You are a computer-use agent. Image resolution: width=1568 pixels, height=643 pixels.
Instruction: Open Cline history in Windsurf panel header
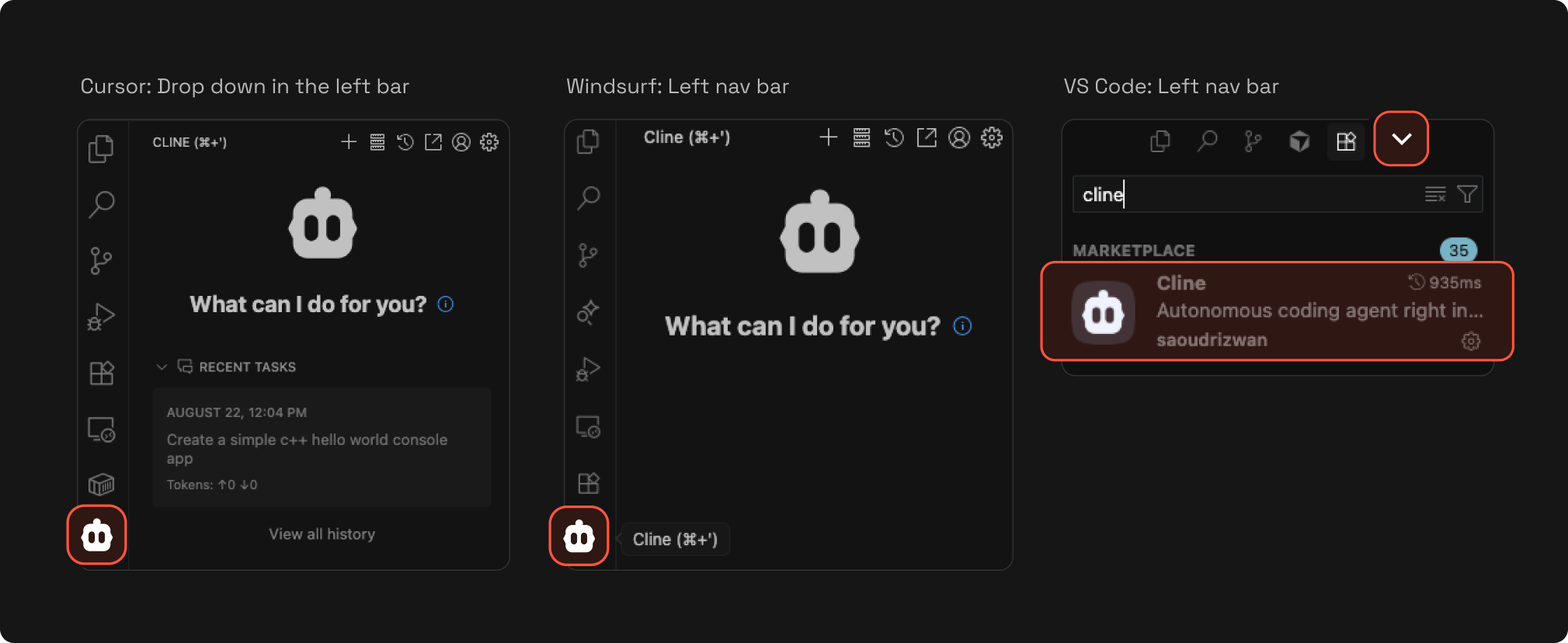click(894, 138)
